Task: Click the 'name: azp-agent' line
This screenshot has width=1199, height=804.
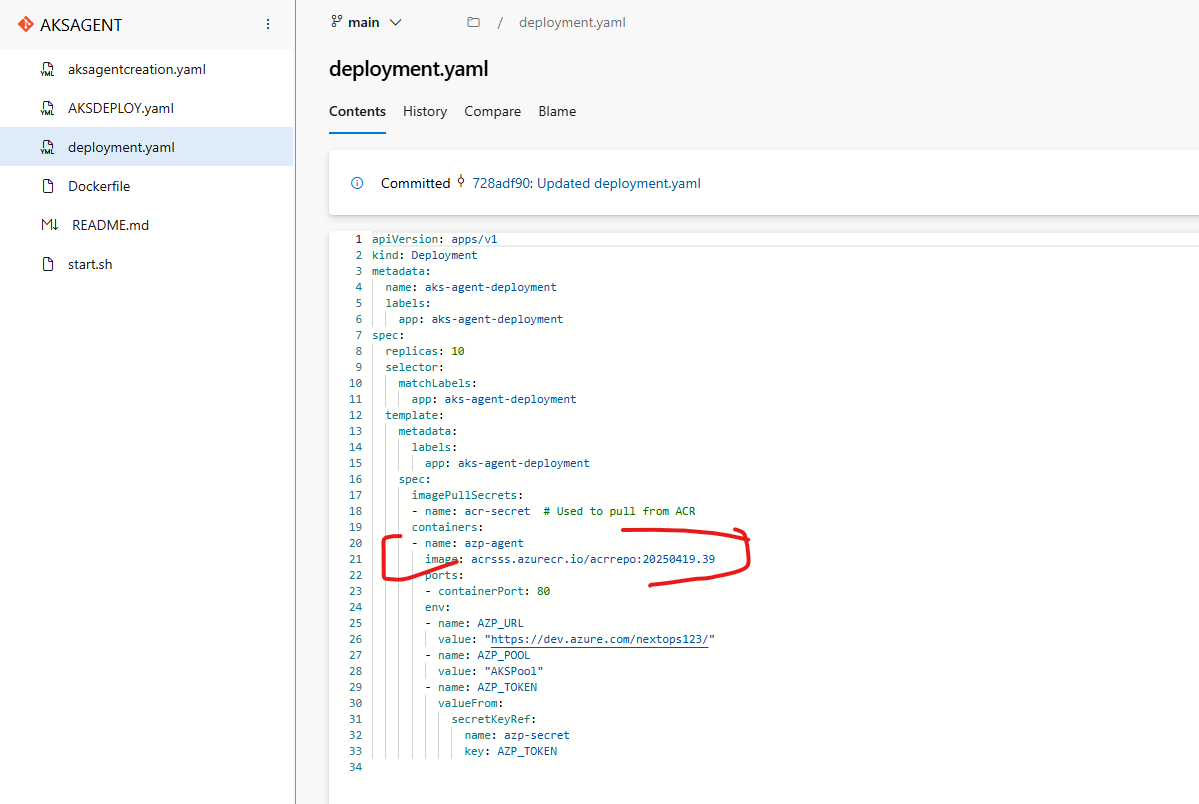Action: 467,543
